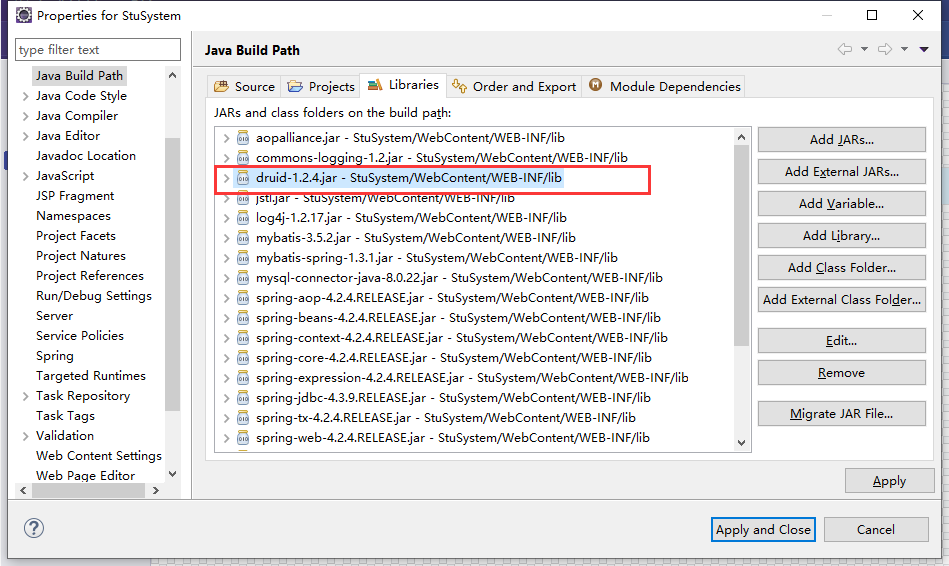Click the jar icon beside spring-web-4.2.4.RELEASE.jar
949x566 pixels.
(x=243, y=438)
